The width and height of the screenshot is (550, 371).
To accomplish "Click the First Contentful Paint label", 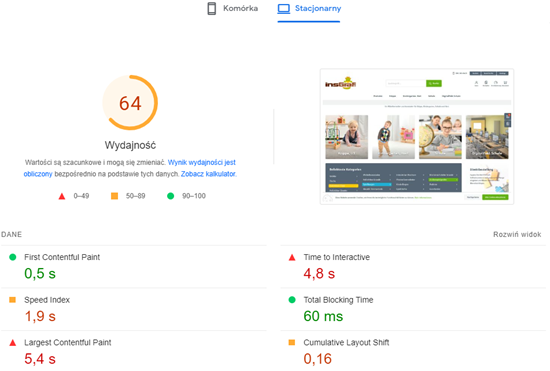I will 62,257.
